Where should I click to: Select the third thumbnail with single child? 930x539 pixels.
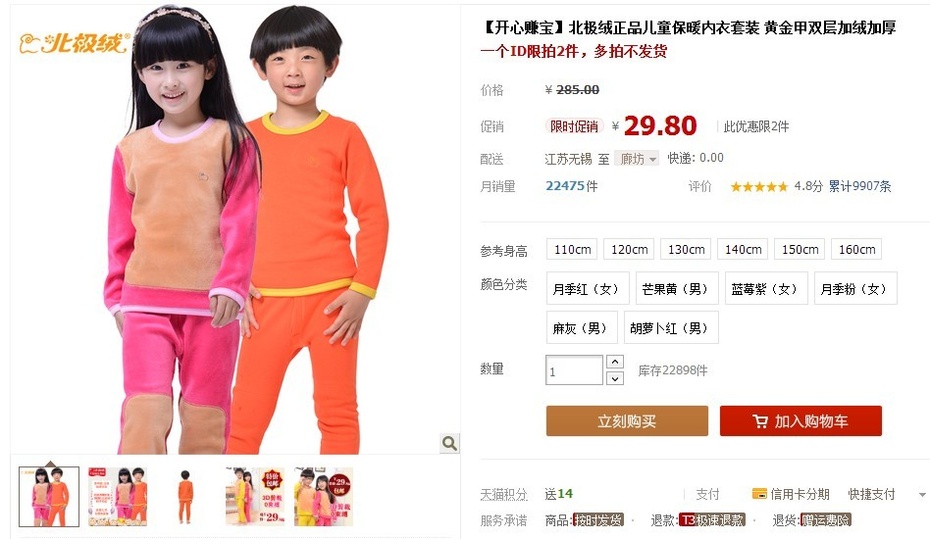pos(186,496)
